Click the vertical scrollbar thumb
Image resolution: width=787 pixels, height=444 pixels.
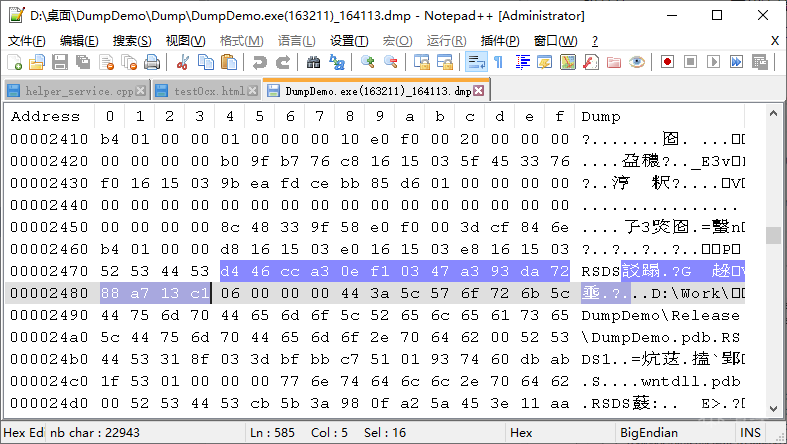(x=773, y=235)
